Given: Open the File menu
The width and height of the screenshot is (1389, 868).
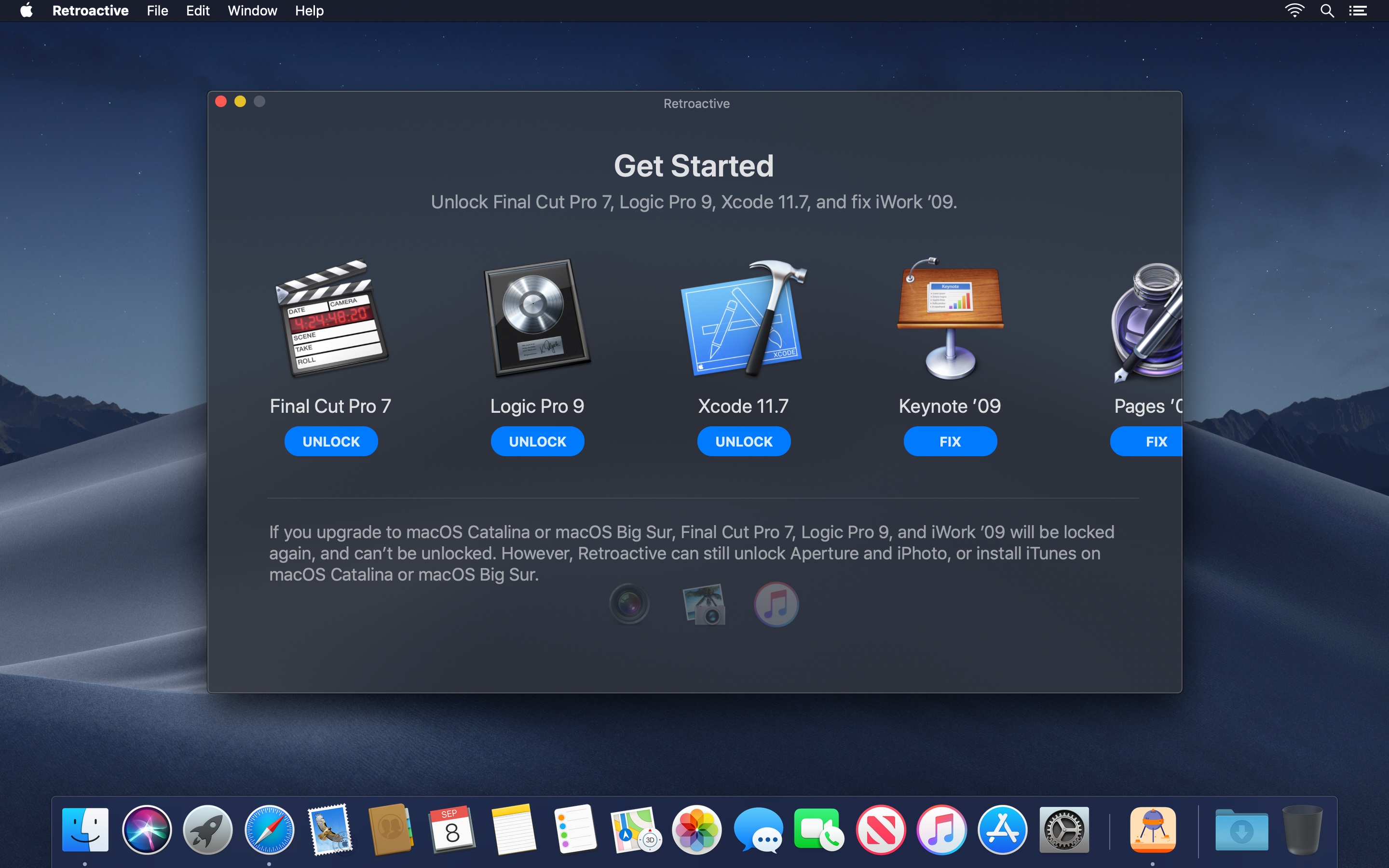Looking at the screenshot, I should (157, 11).
